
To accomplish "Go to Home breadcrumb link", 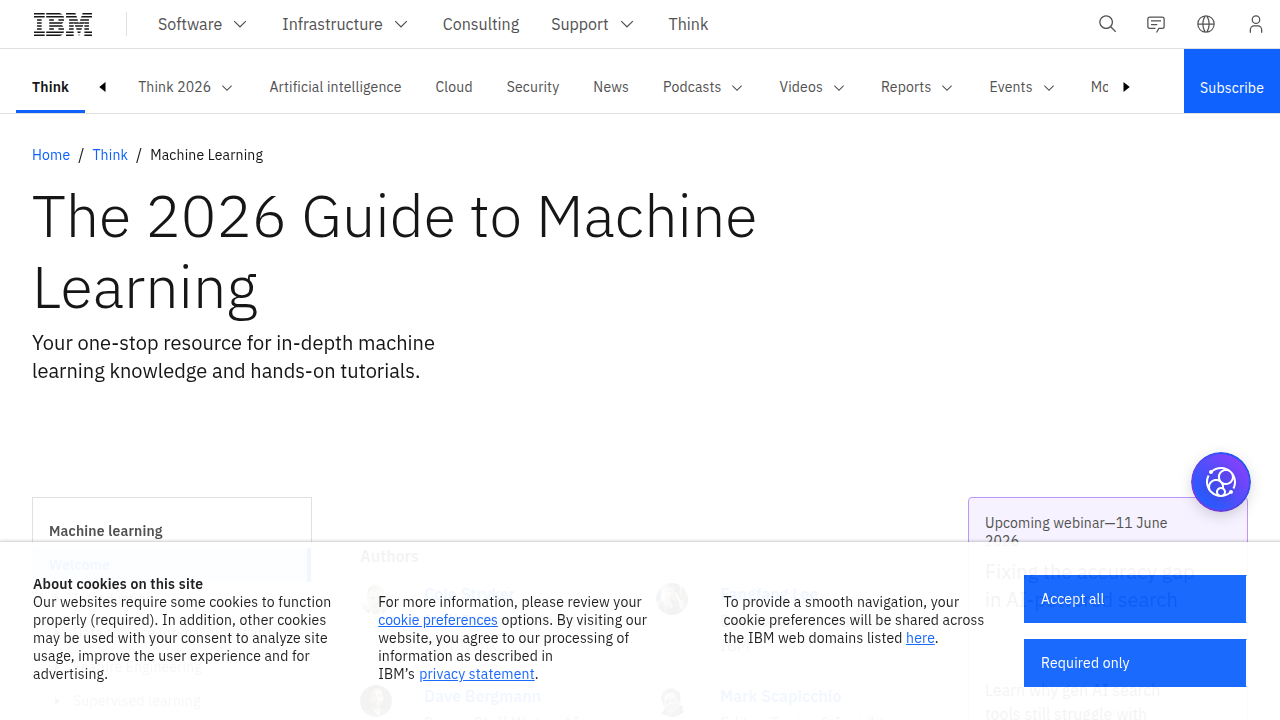I will [x=51, y=155].
